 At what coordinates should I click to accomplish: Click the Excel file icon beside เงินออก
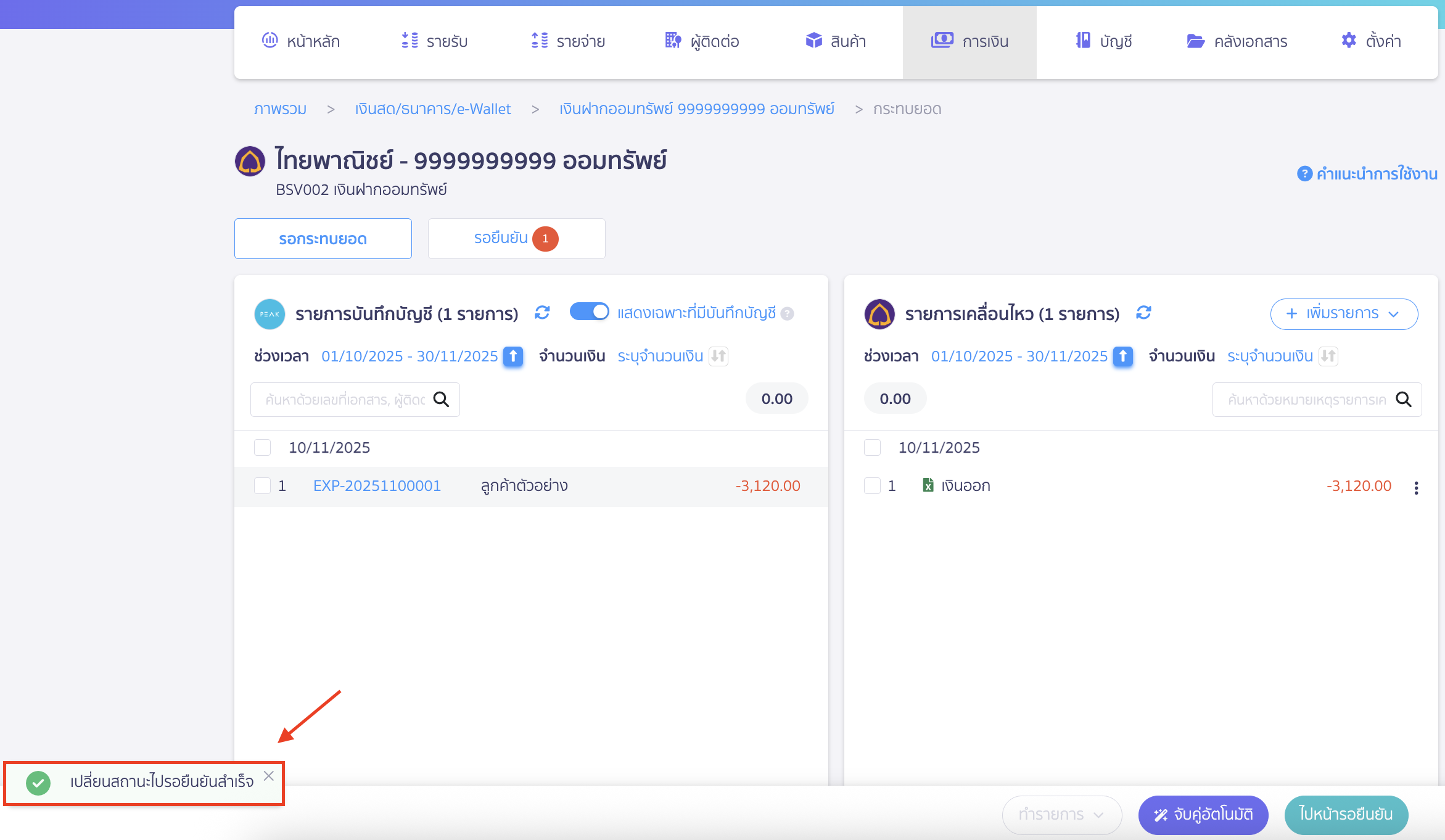(x=928, y=486)
